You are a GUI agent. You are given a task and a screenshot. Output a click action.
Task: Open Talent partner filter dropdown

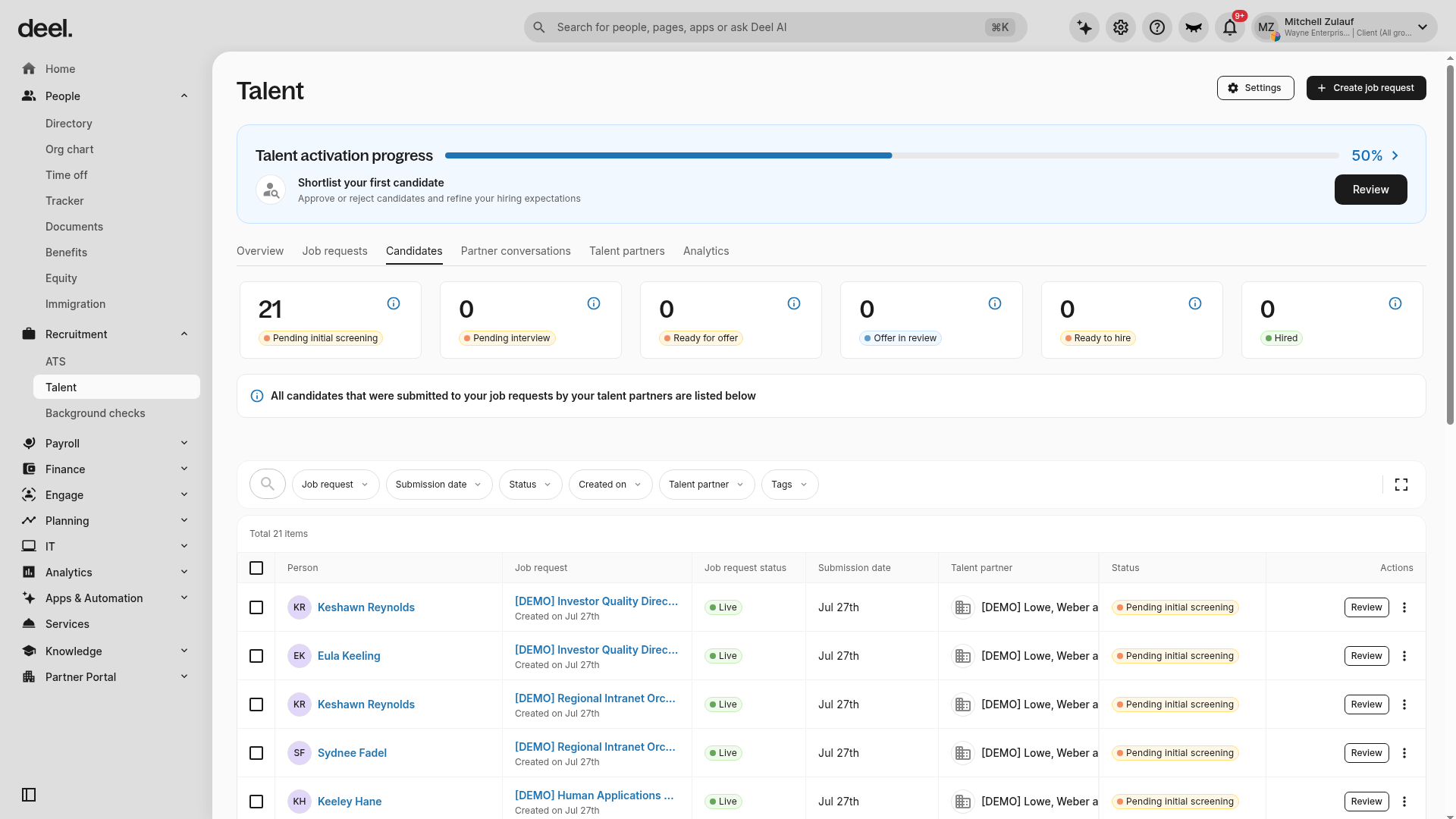pyautogui.click(x=707, y=485)
